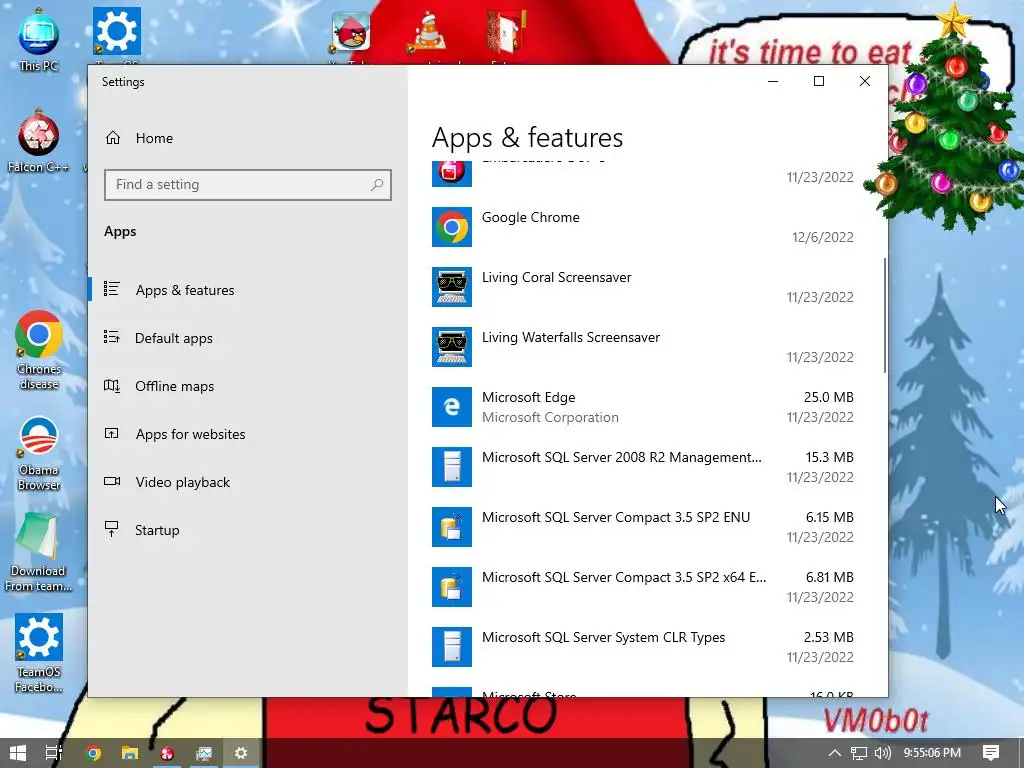The image size is (1024, 768).
Task: Click the Startup sidebar icon
Action: click(112, 529)
